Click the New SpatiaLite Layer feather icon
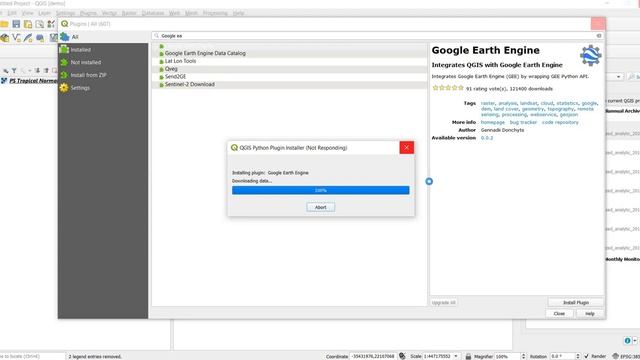This screenshot has width=640, height=360. point(28,38)
